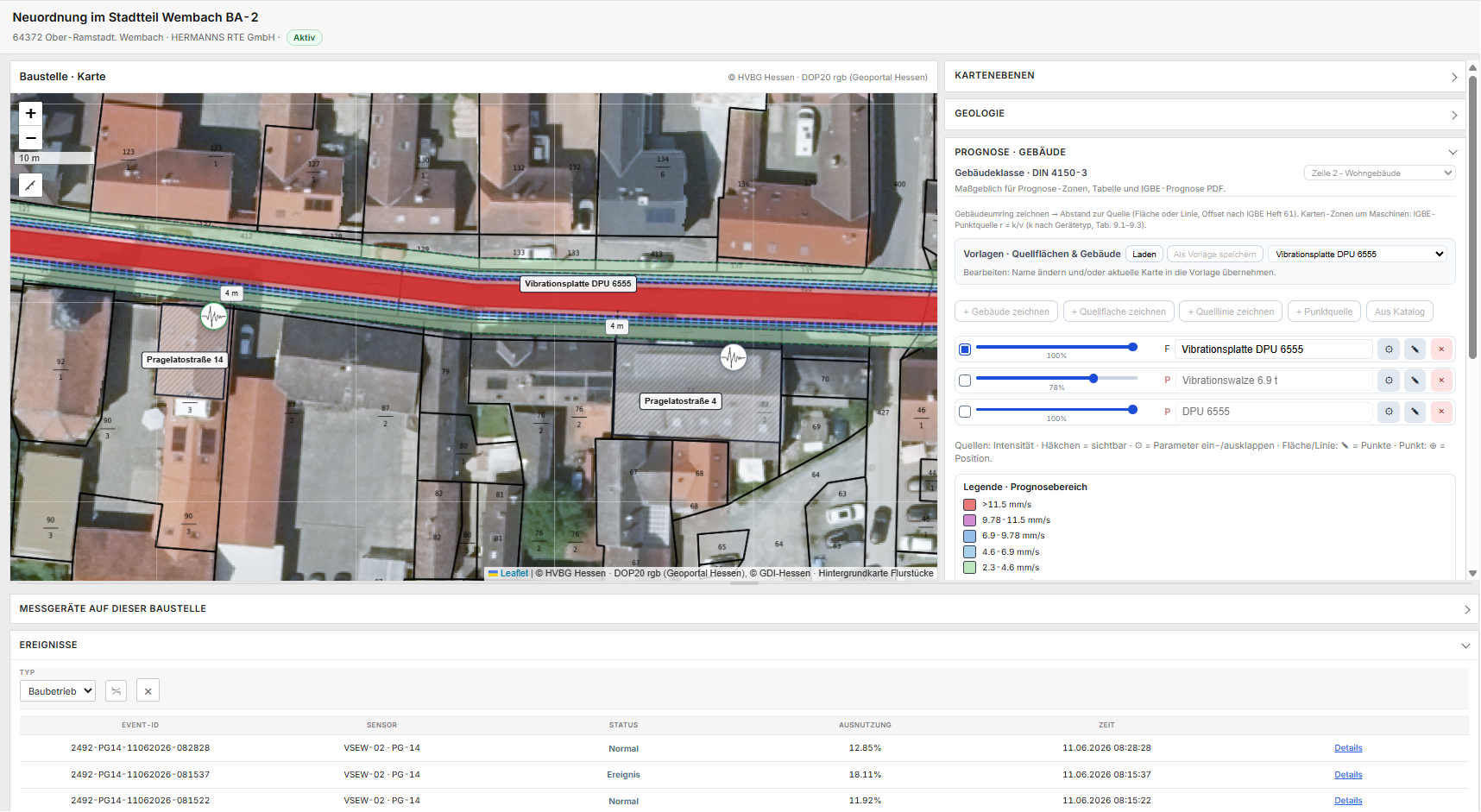Open the Baubetrieb type dropdown
Image resolution: width=1481 pixels, height=812 pixels.
[x=58, y=691]
